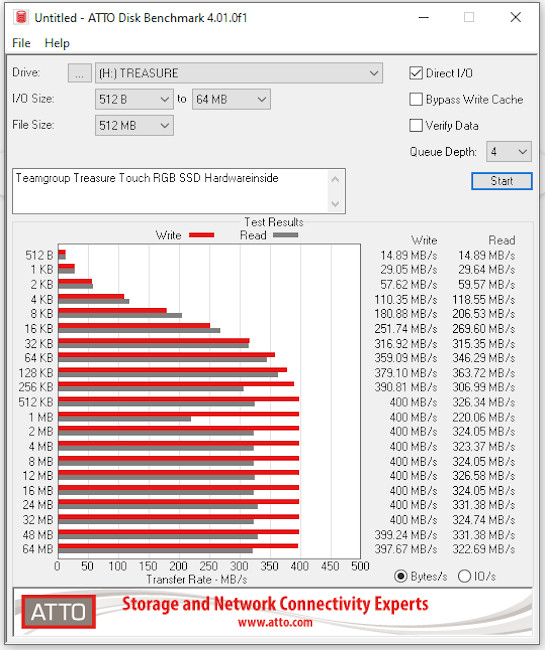Click the 390.81 MB/s write value
Image resolution: width=545 pixels, height=650 pixels.
point(406,387)
